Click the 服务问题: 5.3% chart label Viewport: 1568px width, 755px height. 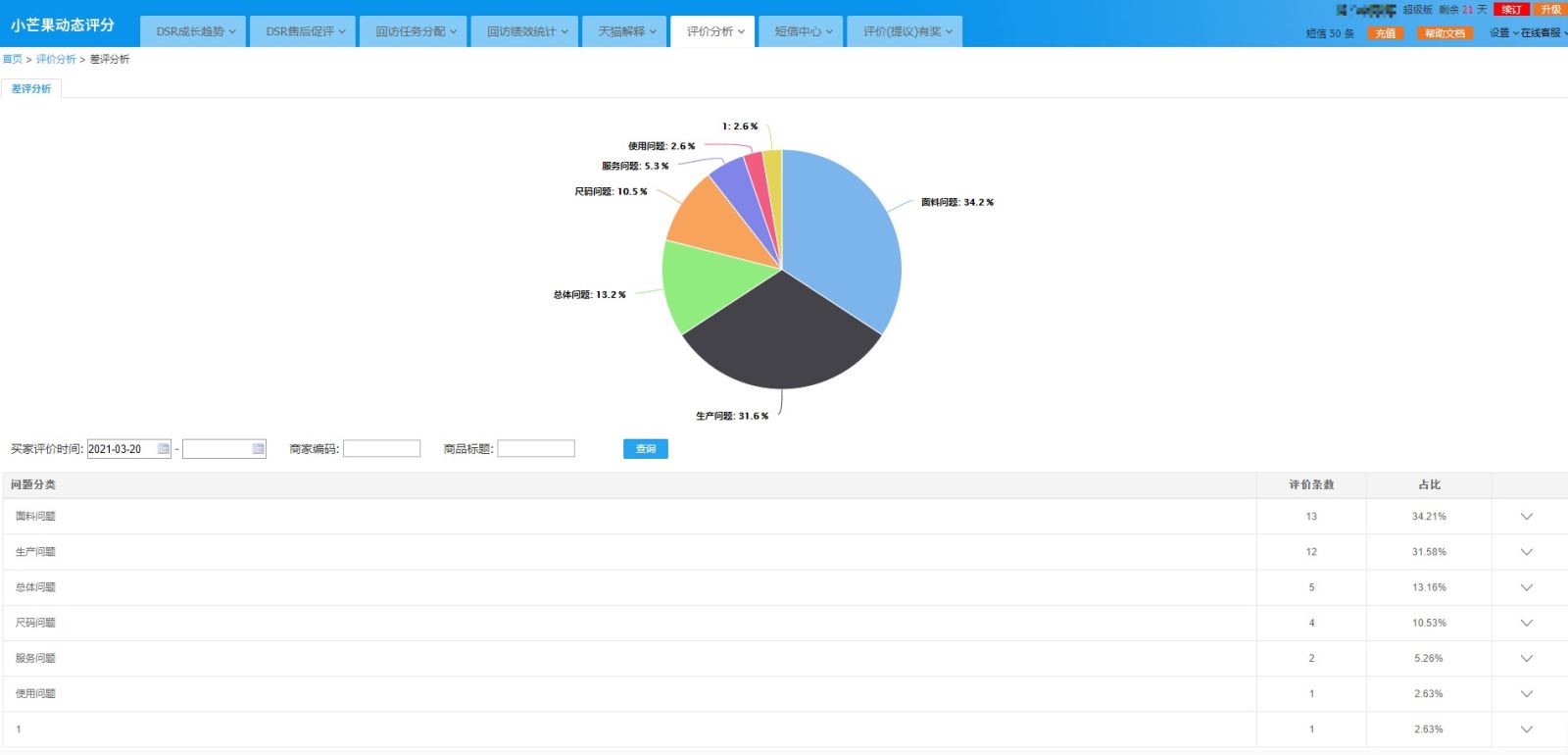[x=635, y=166]
